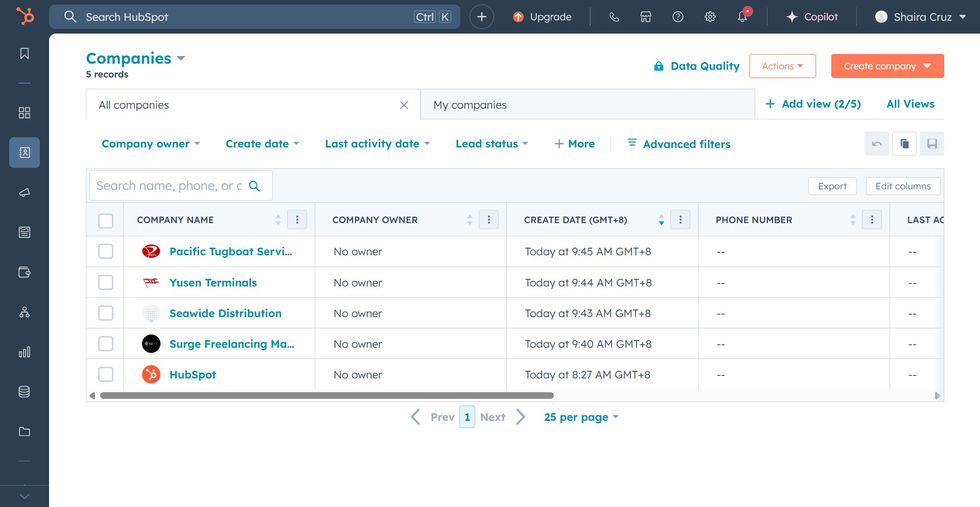
Task: Open the Library folder icon in sidebar
Action: 24,431
